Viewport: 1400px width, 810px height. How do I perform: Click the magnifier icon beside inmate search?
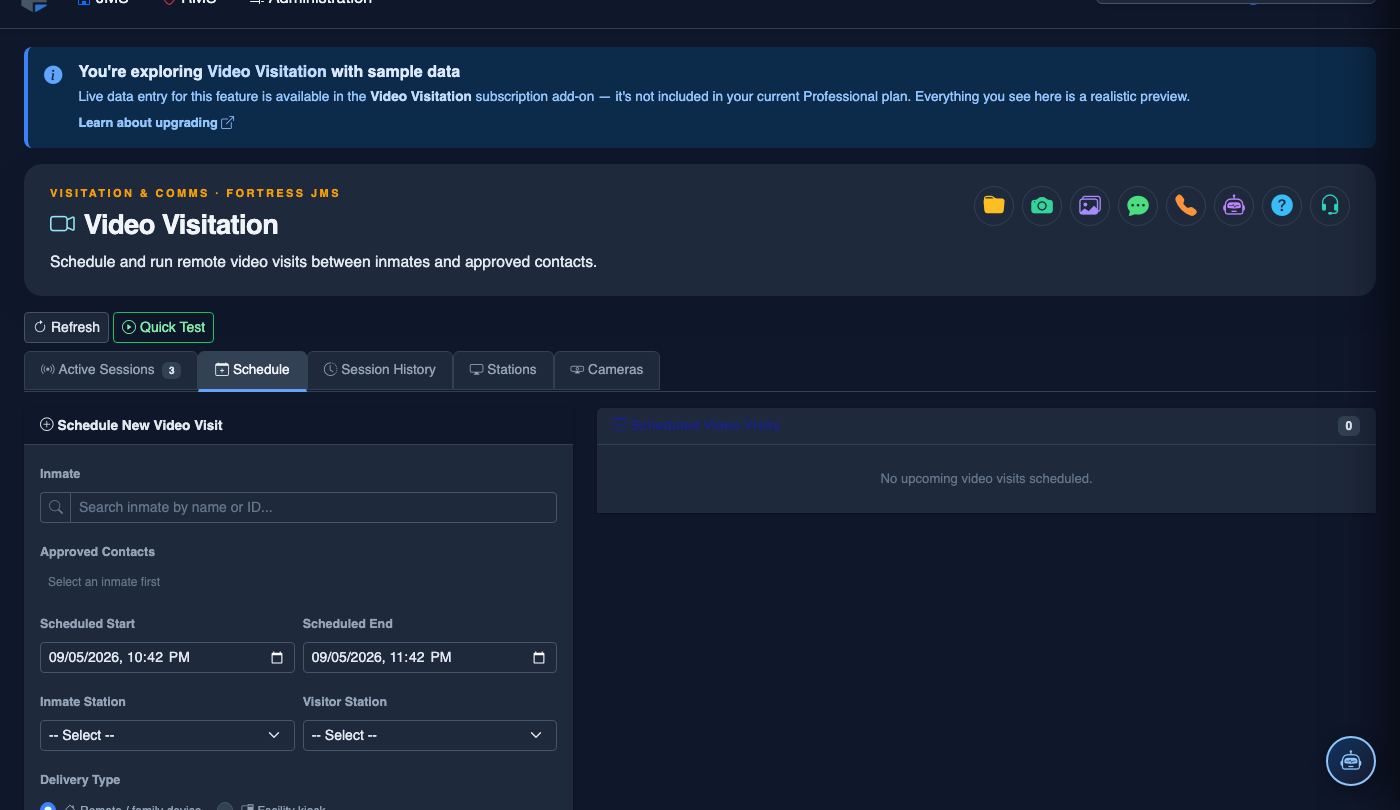click(56, 507)
